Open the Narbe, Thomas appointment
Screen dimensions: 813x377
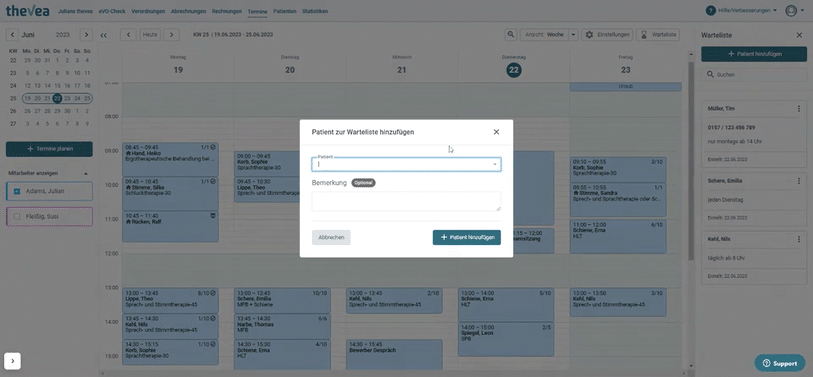pos(282,326)
